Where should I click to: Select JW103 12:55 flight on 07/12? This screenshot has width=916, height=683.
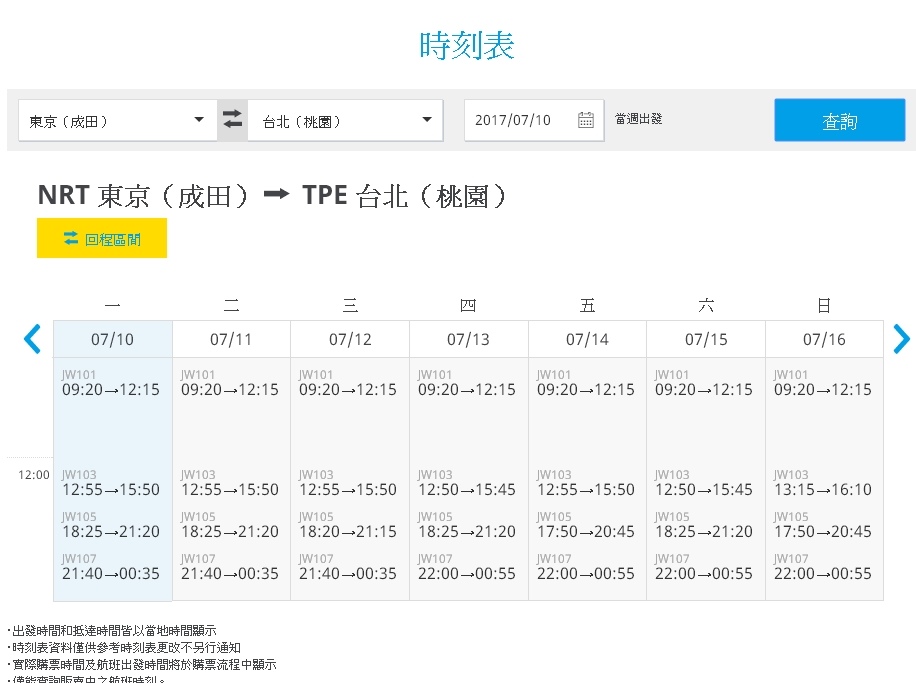coord(348,483)
